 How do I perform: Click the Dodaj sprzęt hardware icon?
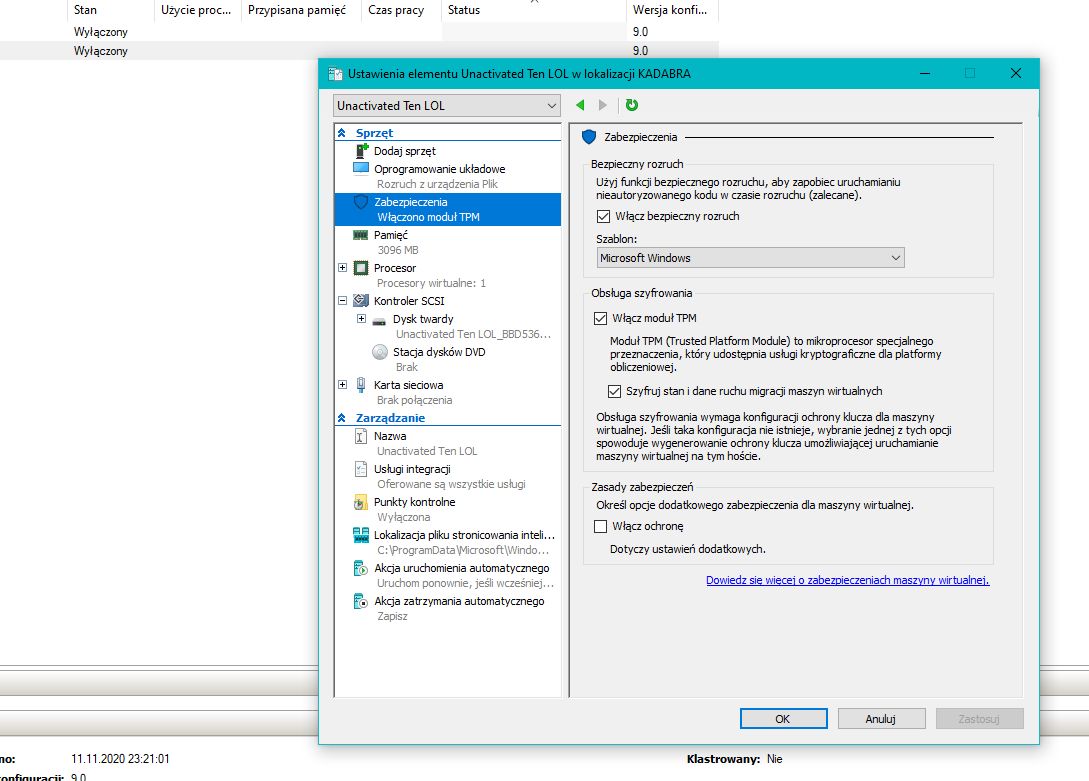click(361, 151)
